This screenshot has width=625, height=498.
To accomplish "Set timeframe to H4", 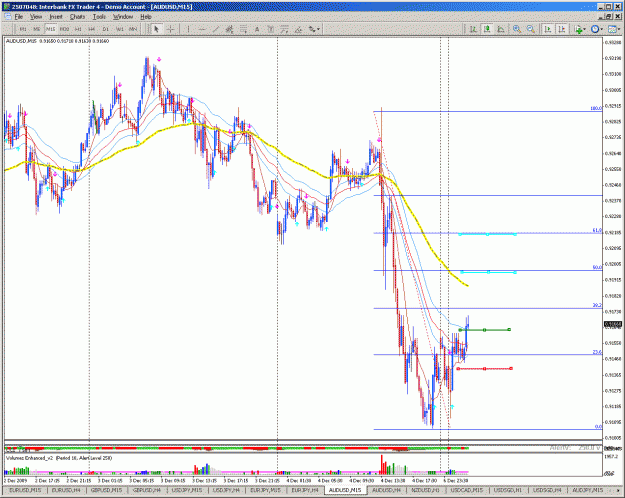I will click(x=92, y=29).
